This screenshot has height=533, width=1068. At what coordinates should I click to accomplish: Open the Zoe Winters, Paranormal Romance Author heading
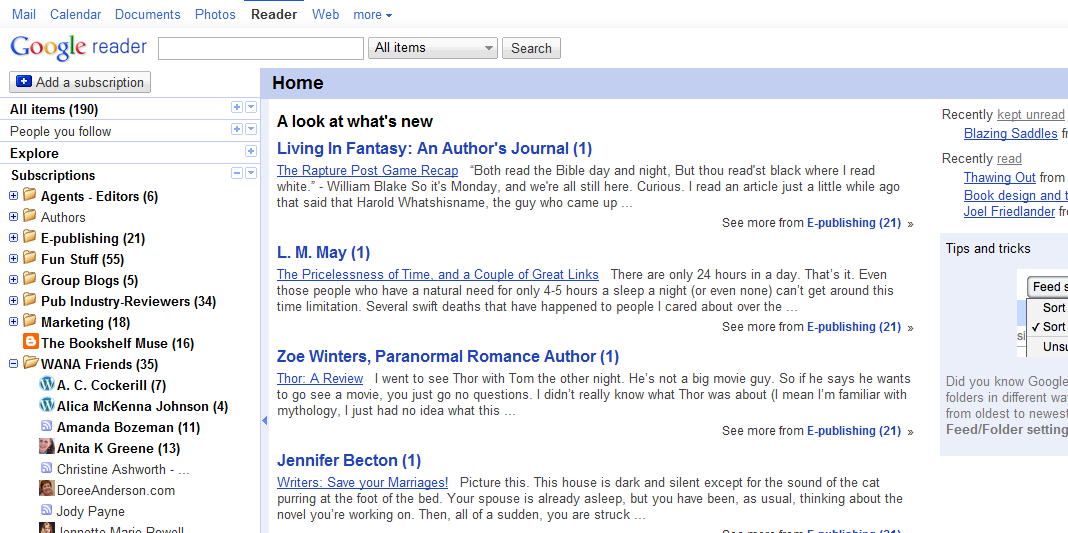(447, 356)
